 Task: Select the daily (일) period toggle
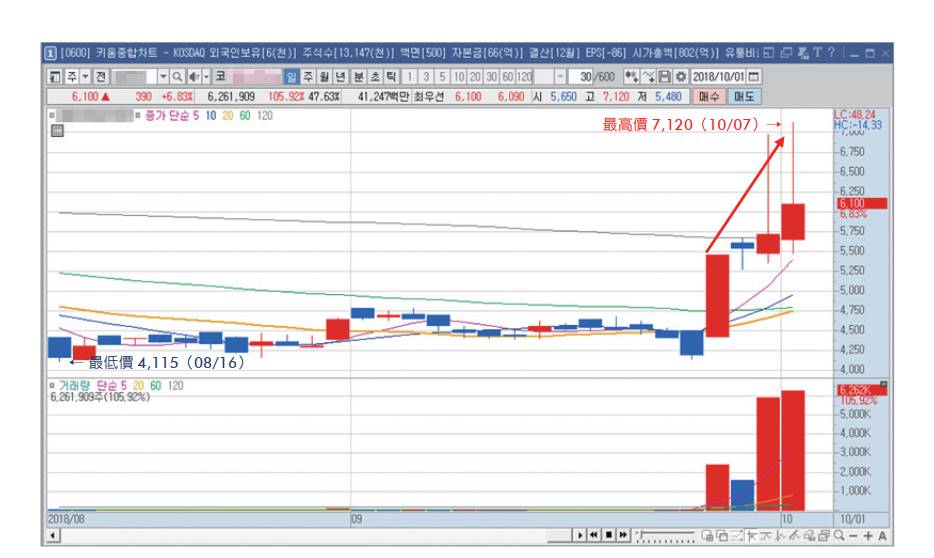(291, 77)
